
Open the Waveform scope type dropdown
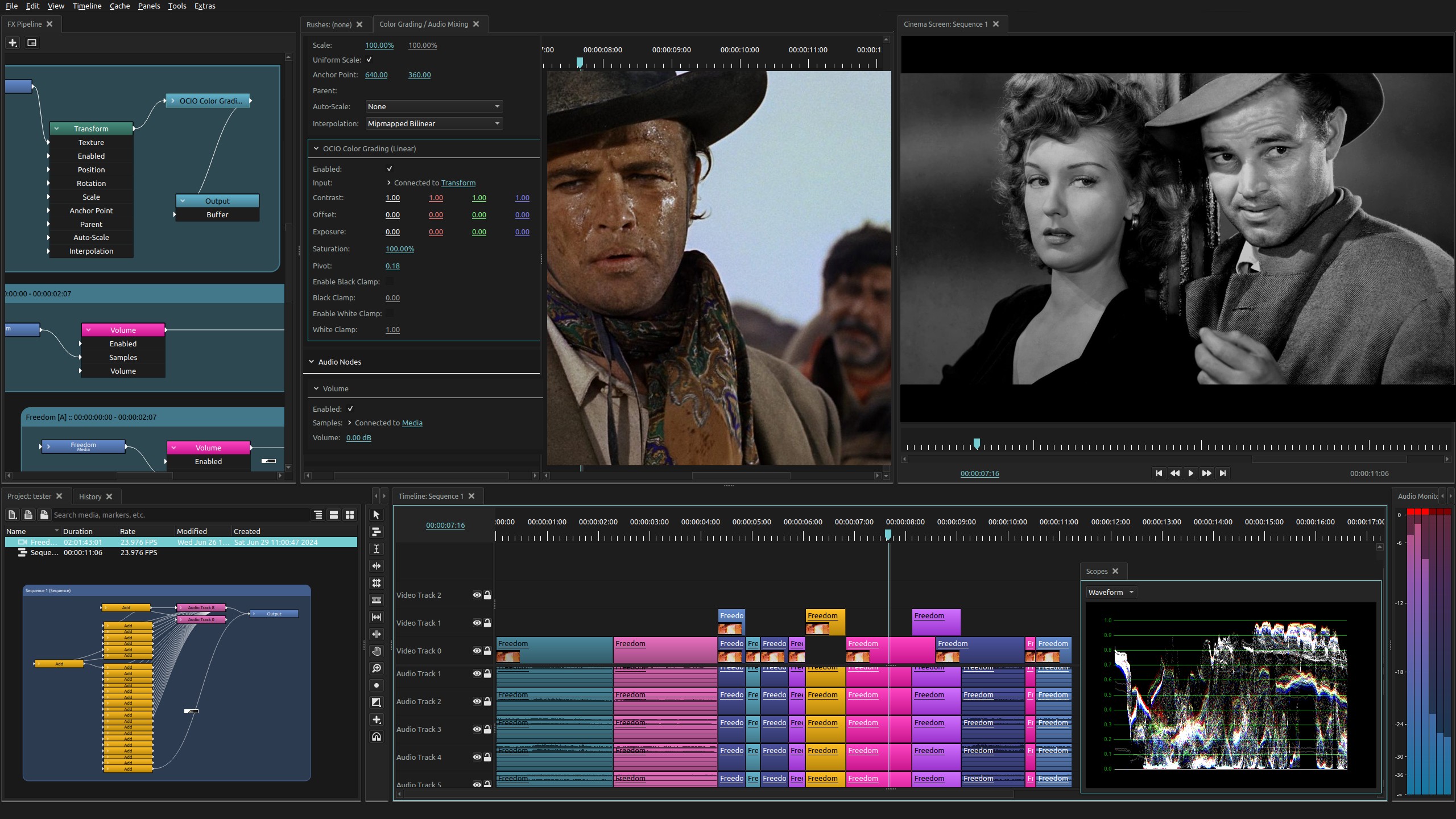(x=1111, y=592)
